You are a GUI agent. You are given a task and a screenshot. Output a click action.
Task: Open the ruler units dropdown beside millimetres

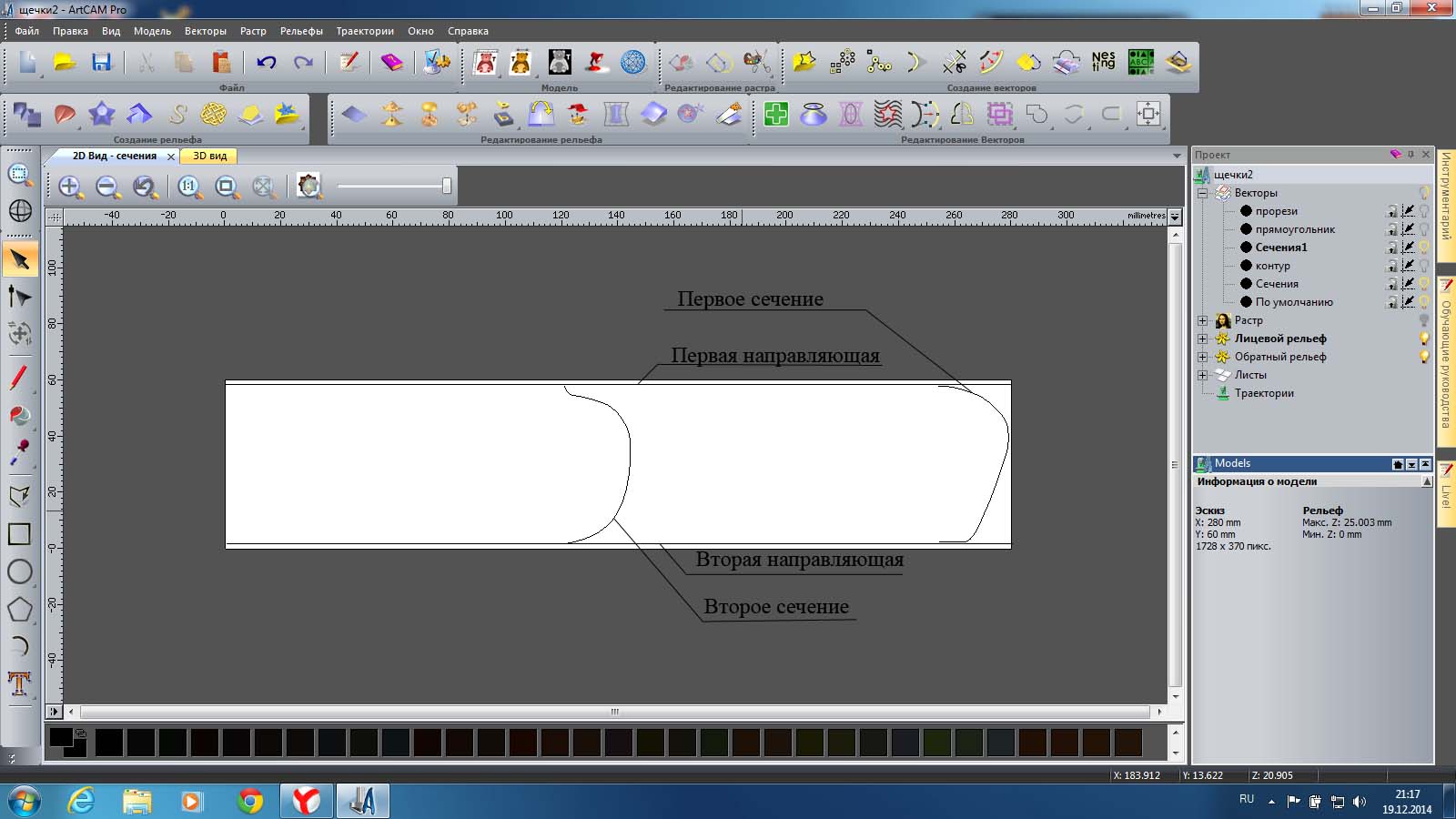(x=1175, y=217)
